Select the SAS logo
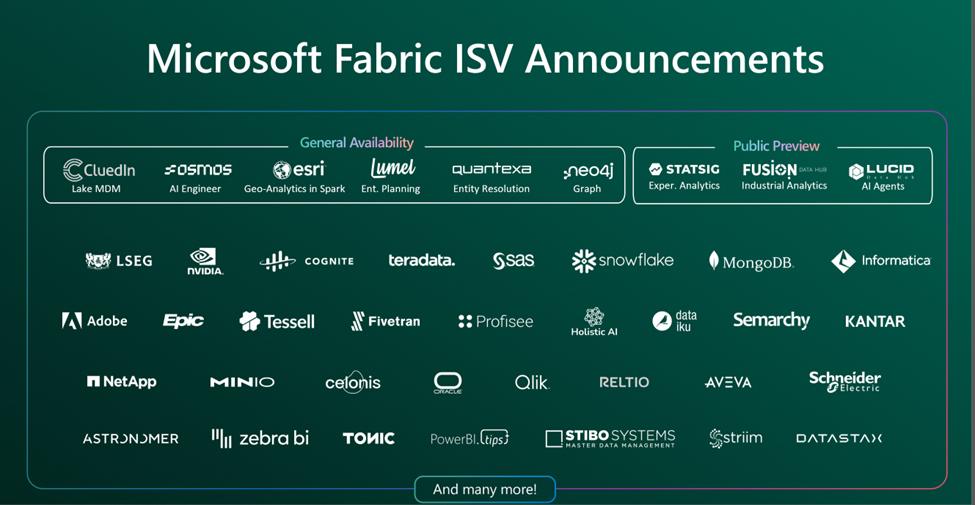The height and width of the screenshot is (505, 975). coord(514,261)
